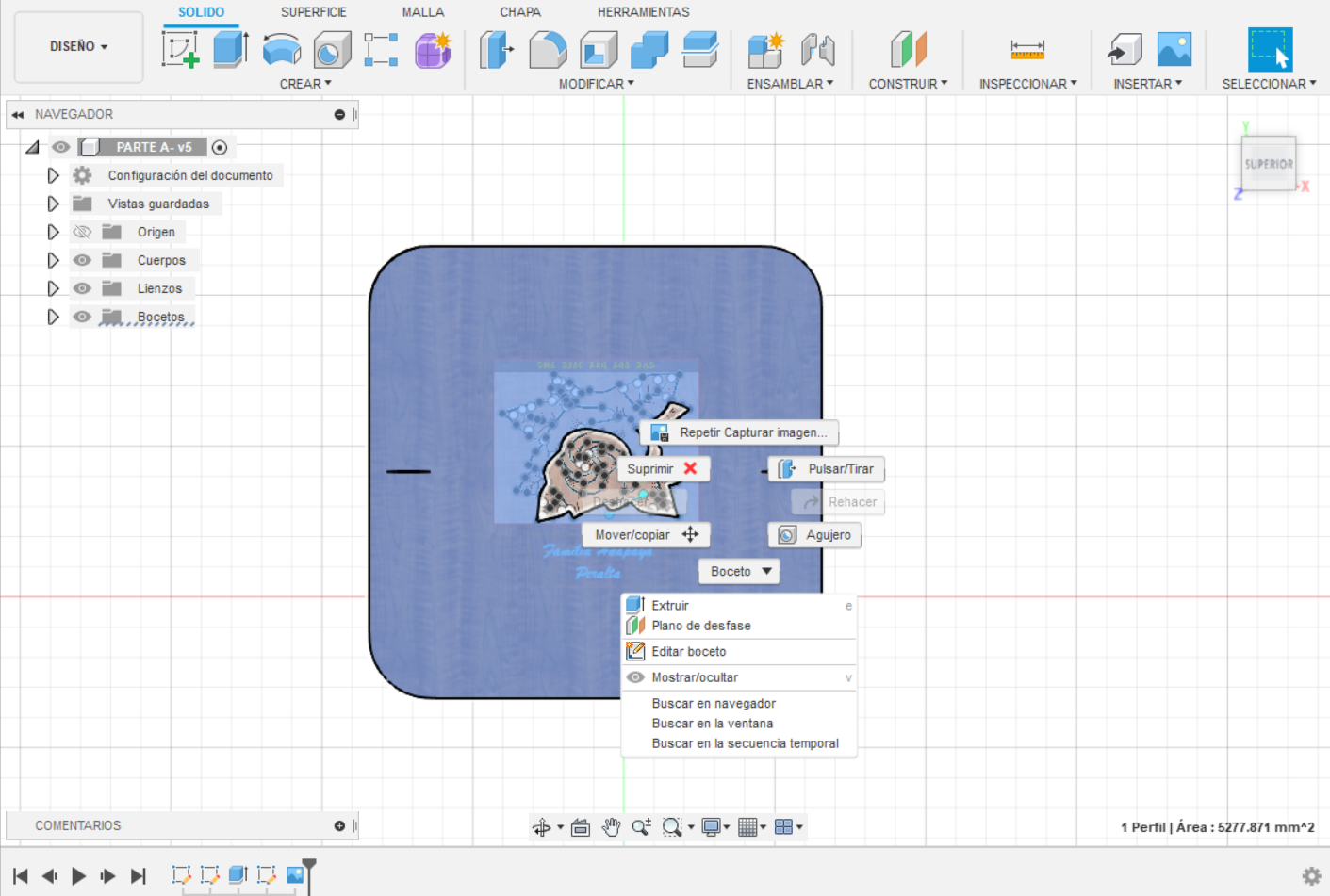Select the Pan hand tool in navigation bar

coord(611,827)
